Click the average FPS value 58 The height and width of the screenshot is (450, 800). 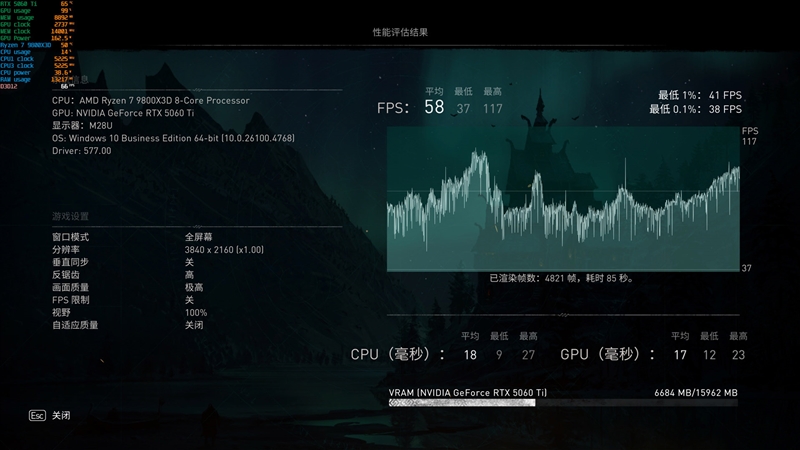click(434, 107)
